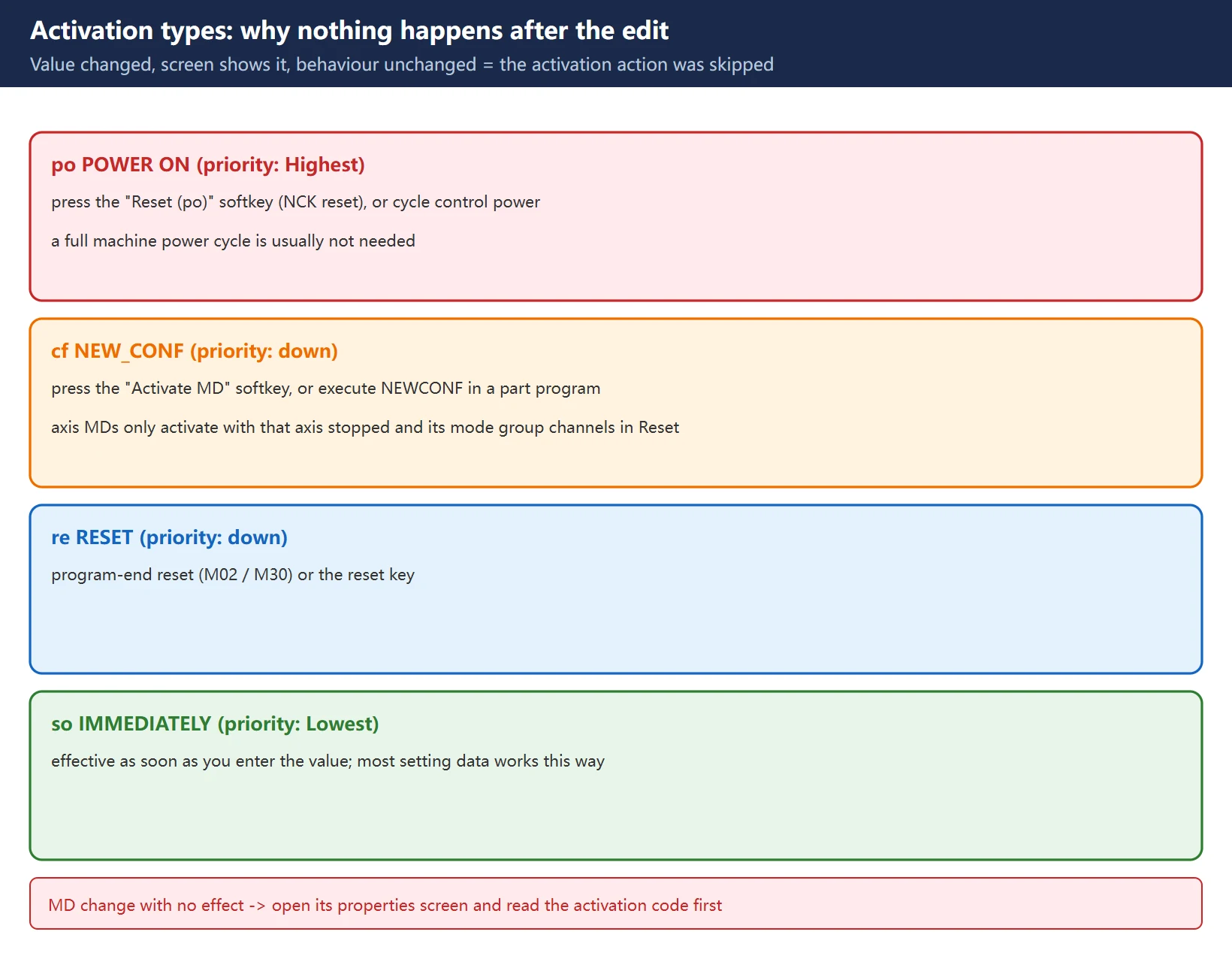The height and width of the screenshot is (962, 1232).
Task: Click 'program-end reset (M02 / M30) or the reset key'
Action: (x=233, y=575)
